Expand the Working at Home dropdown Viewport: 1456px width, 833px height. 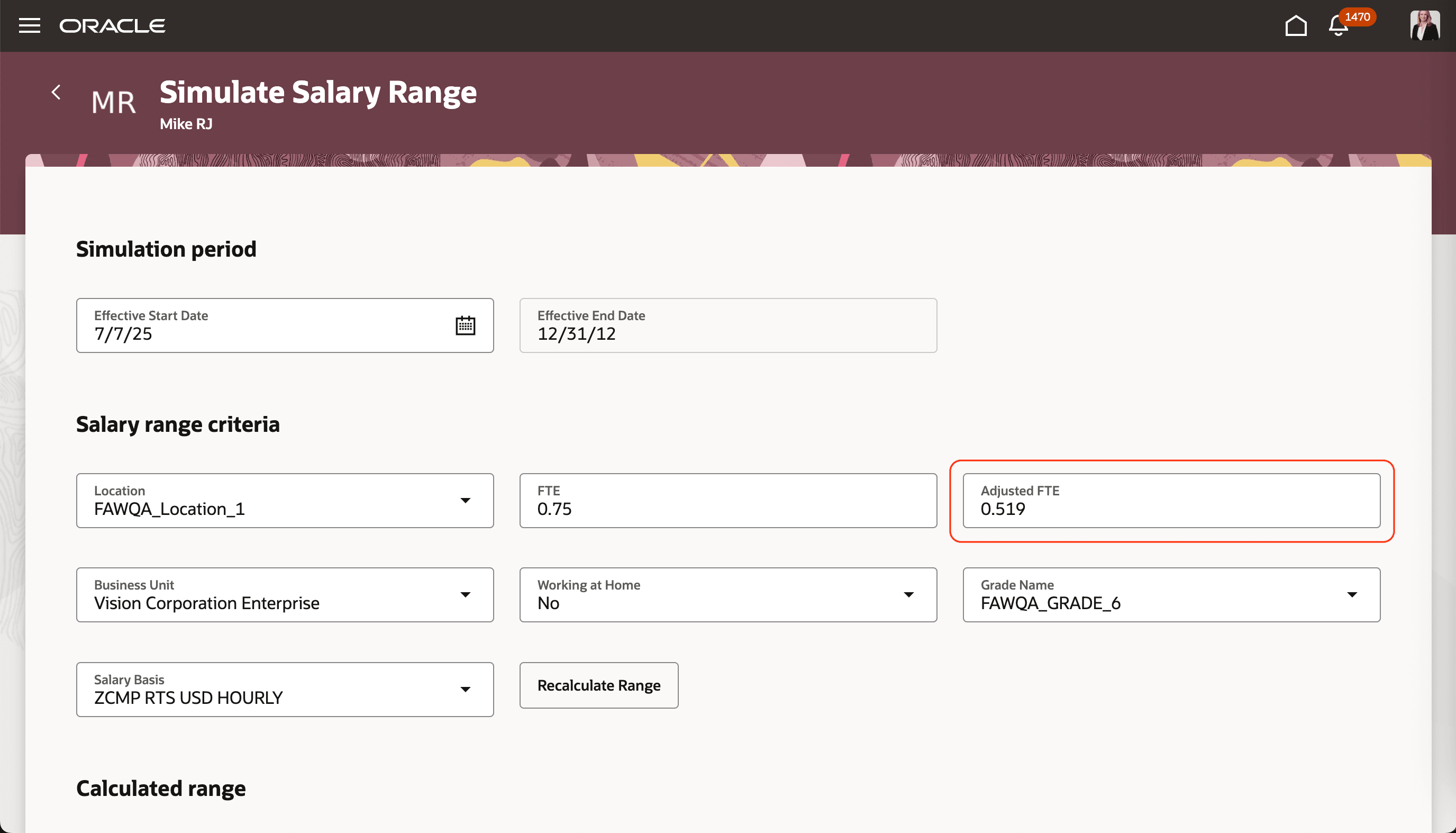909,594
